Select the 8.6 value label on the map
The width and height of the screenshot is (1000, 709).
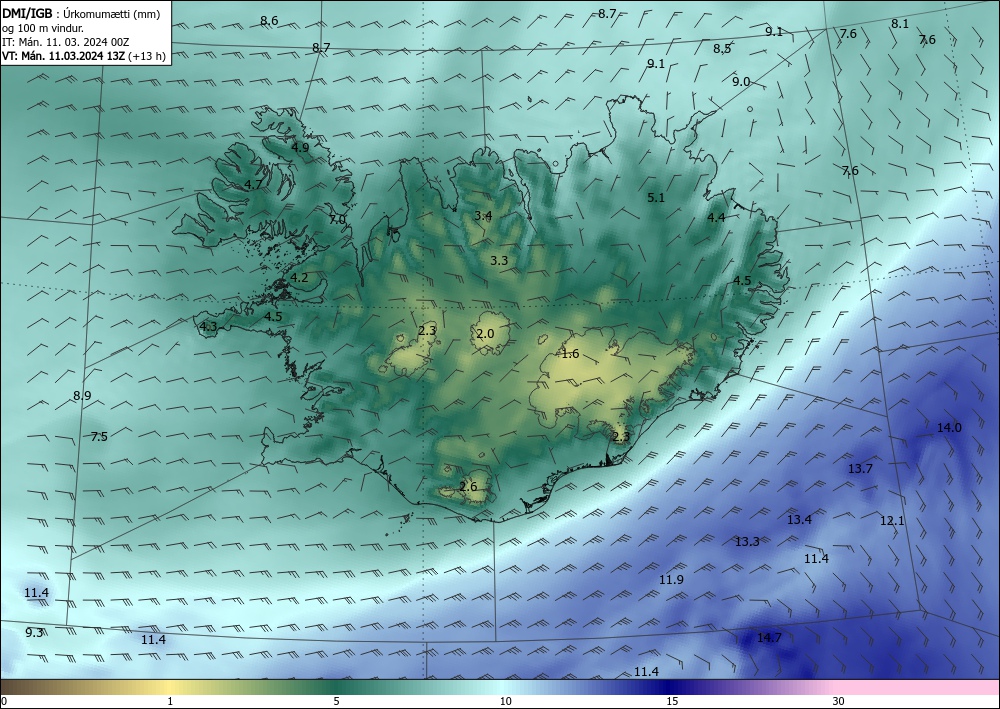coord(269,20)
